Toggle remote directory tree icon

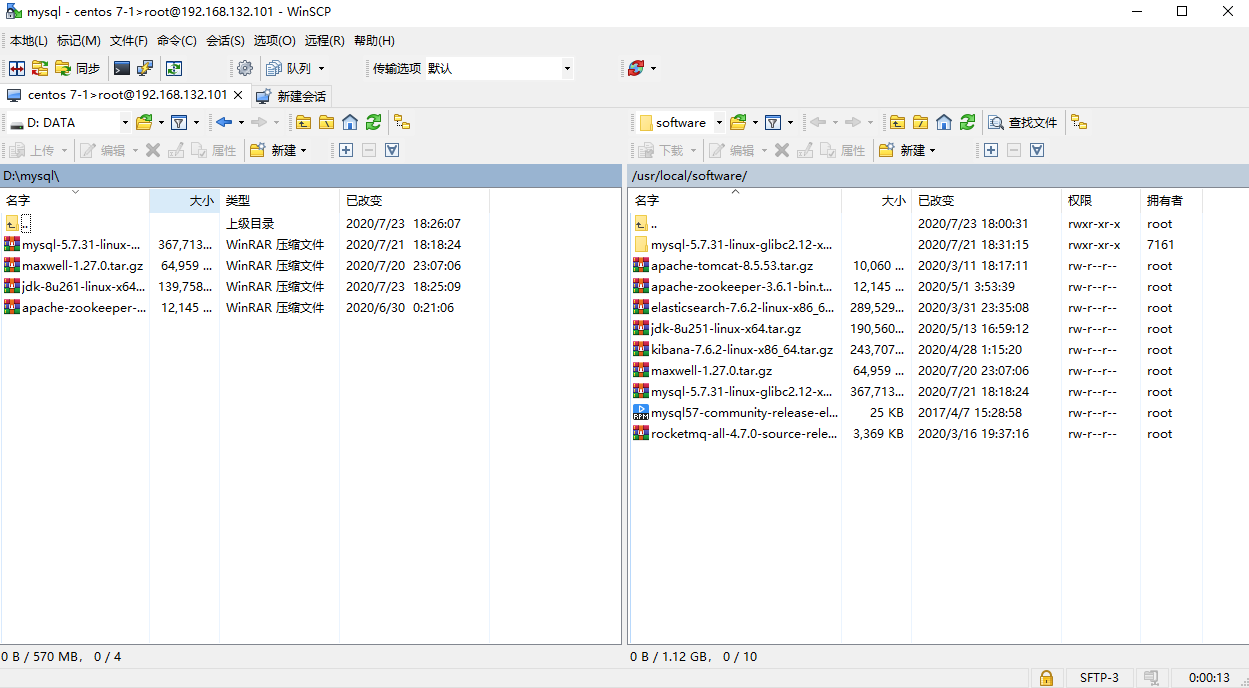1079,123
